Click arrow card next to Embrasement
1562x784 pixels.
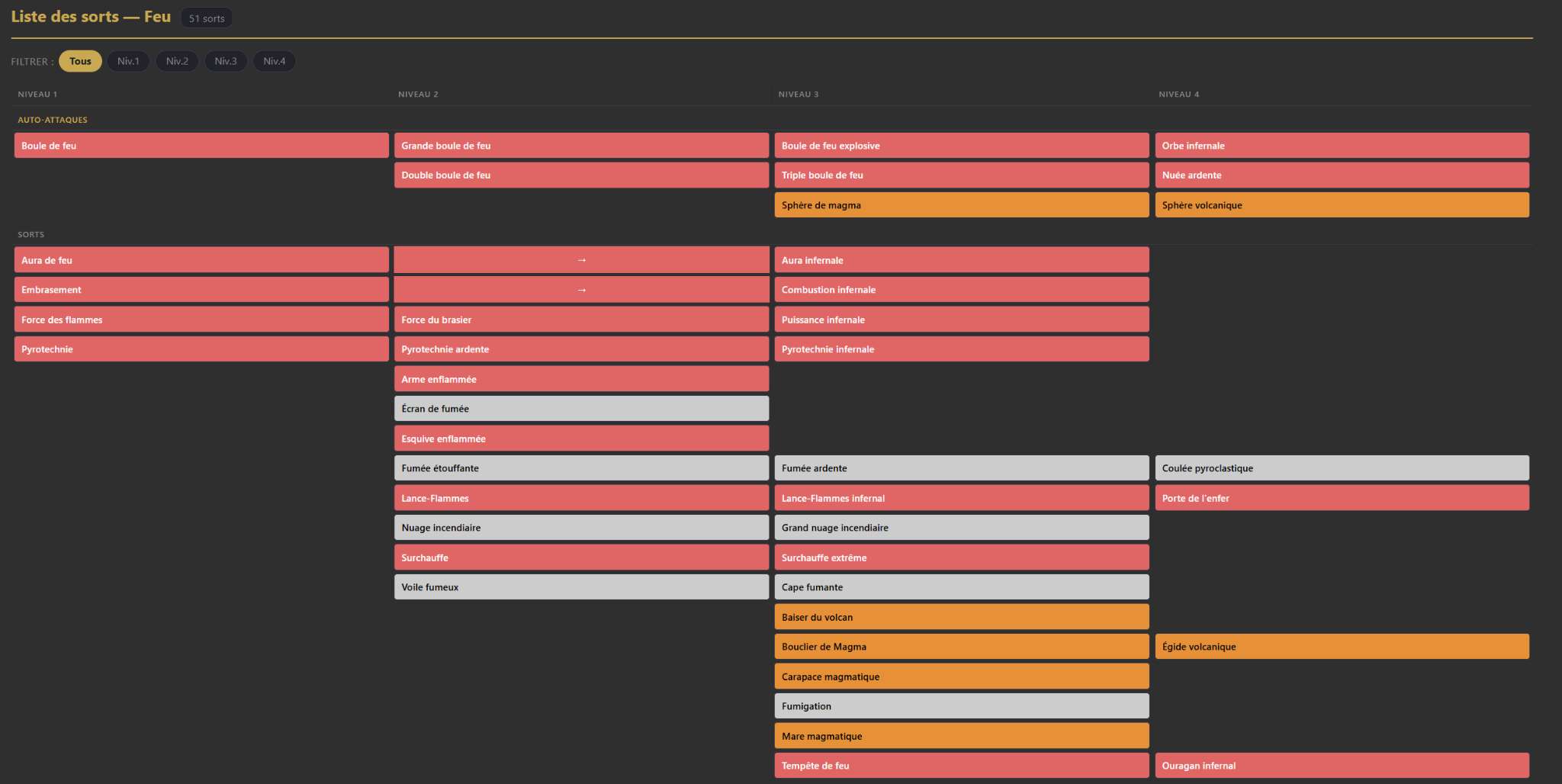click(581, 290)
